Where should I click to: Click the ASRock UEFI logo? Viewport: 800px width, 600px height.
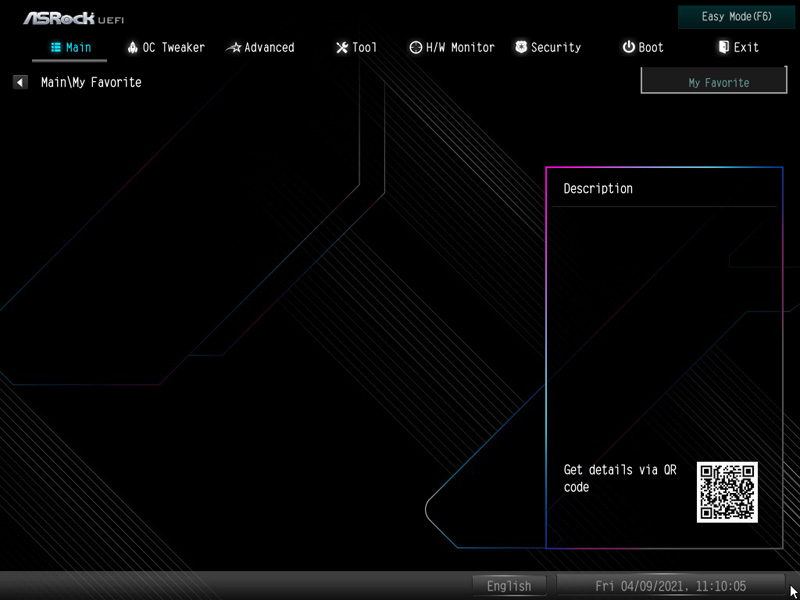click(73, 18)
